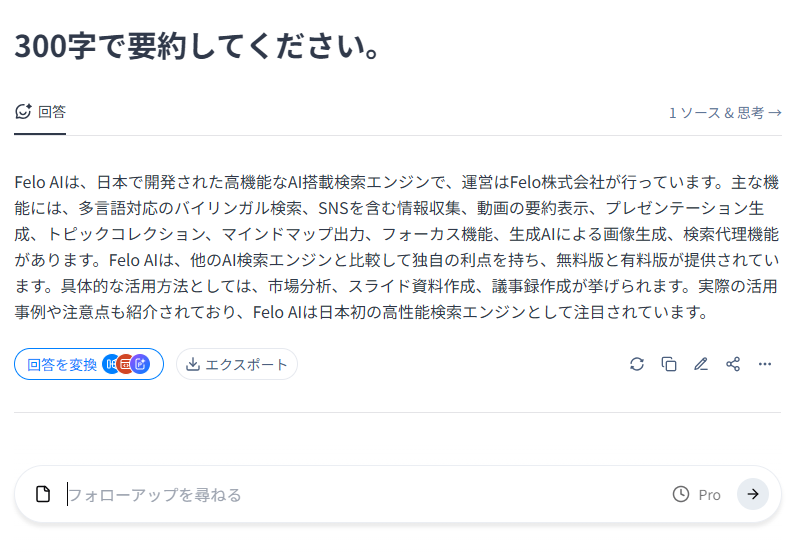Share this answer via the share icon
This screenshot has height=552, width=794.
(x=733, y=364)
